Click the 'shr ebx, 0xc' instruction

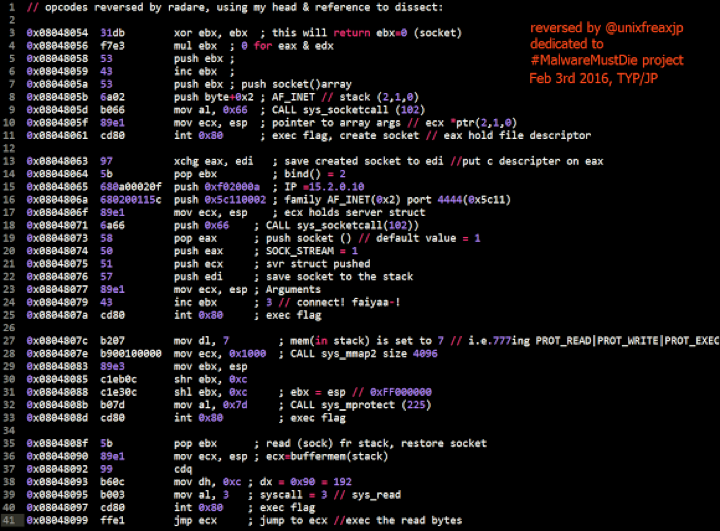[x=210, y=379]
